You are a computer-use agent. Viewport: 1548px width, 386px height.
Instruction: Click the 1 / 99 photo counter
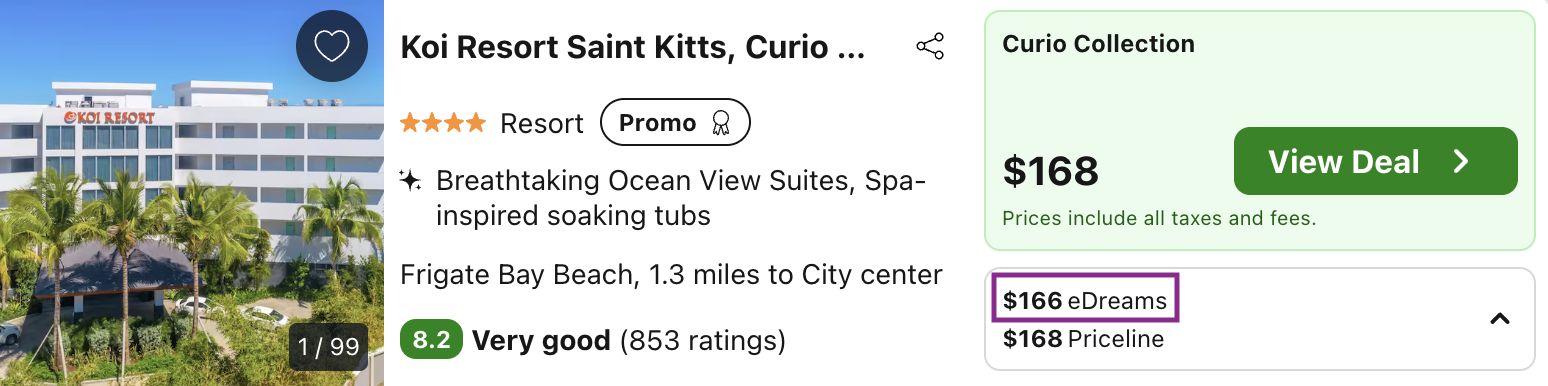[328, 347]
